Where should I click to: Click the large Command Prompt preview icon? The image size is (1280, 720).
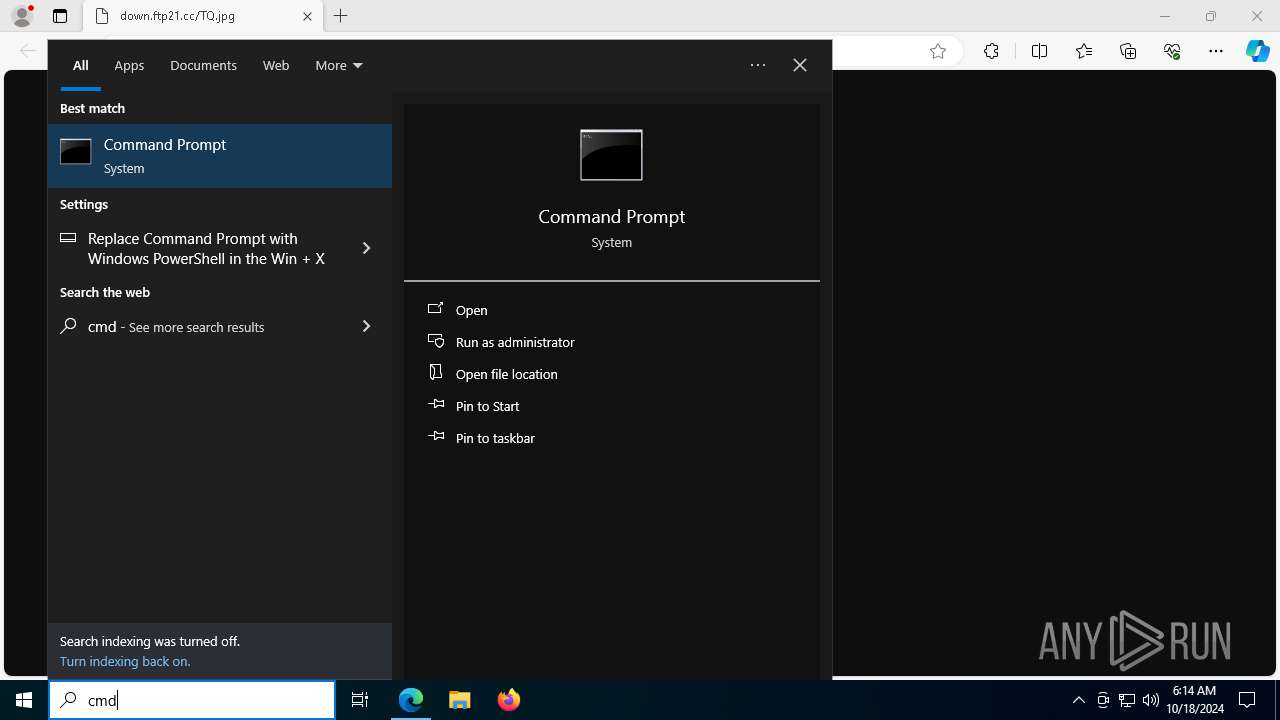pos(611,155)
